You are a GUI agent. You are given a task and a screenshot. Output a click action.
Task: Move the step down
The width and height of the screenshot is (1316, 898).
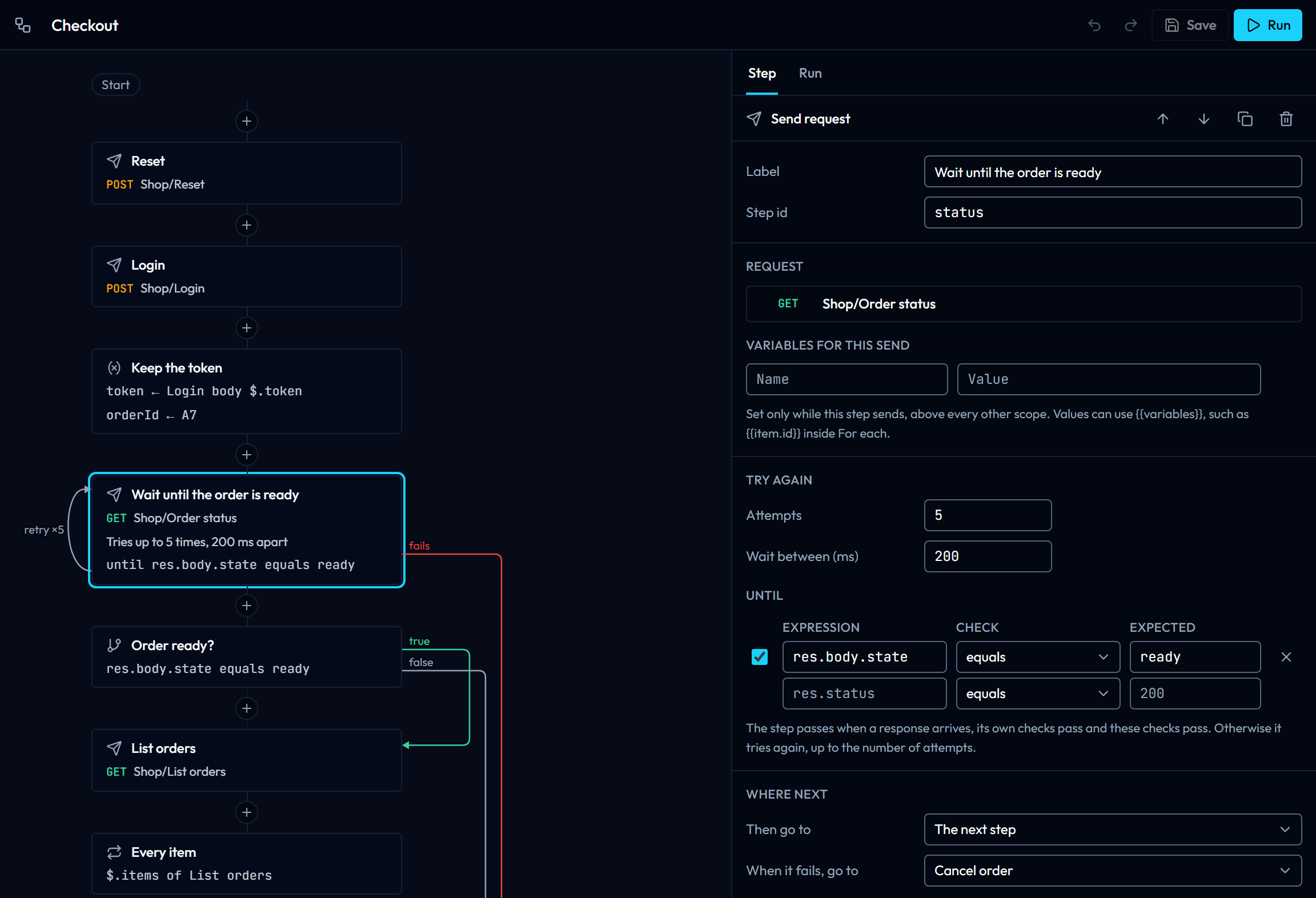click(1204, 119)
